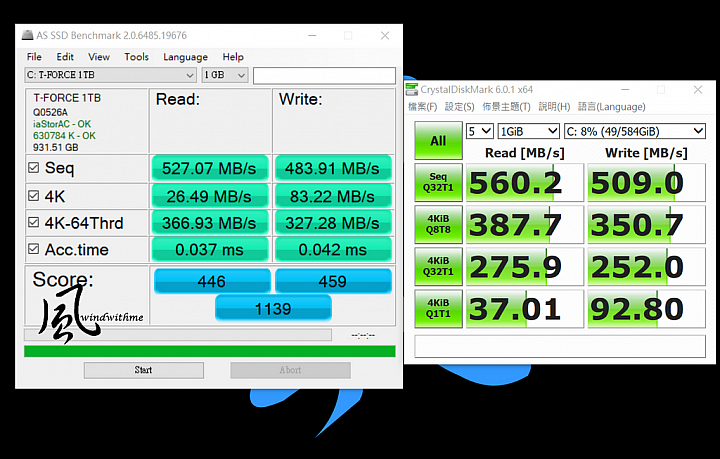Open the 設定(S) menu in CrystalDiskMark
Viewport: 720px width, 459px height.
(459, 107)
